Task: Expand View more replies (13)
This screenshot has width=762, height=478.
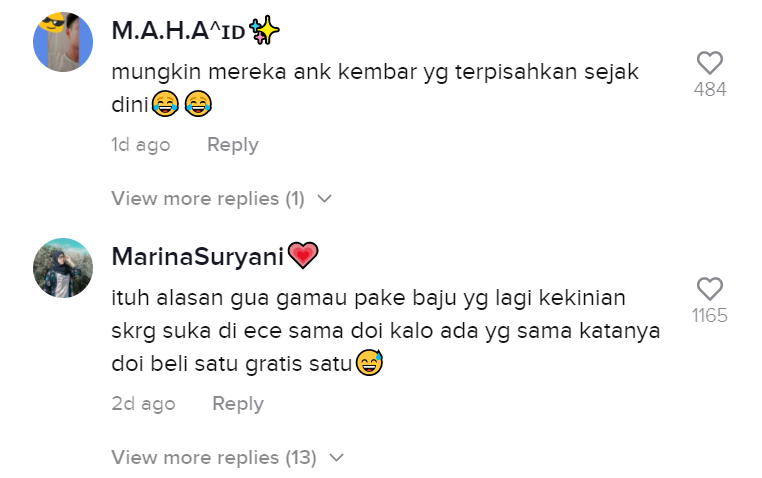Action: click(227, 458)
